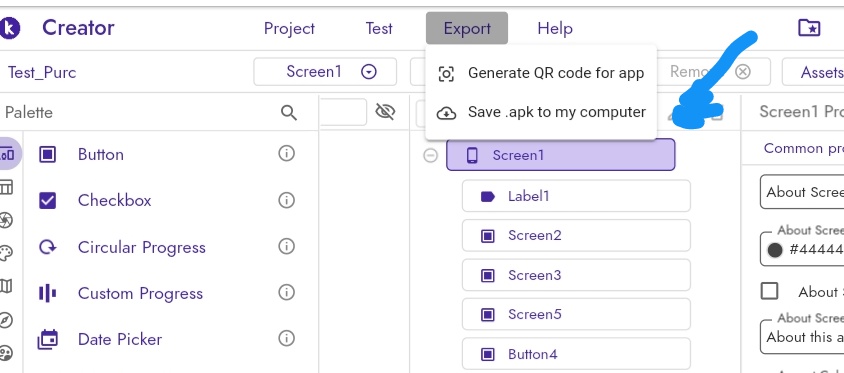Select the palette paint category icon
The image size is (844, 373).
pos(6,253)
